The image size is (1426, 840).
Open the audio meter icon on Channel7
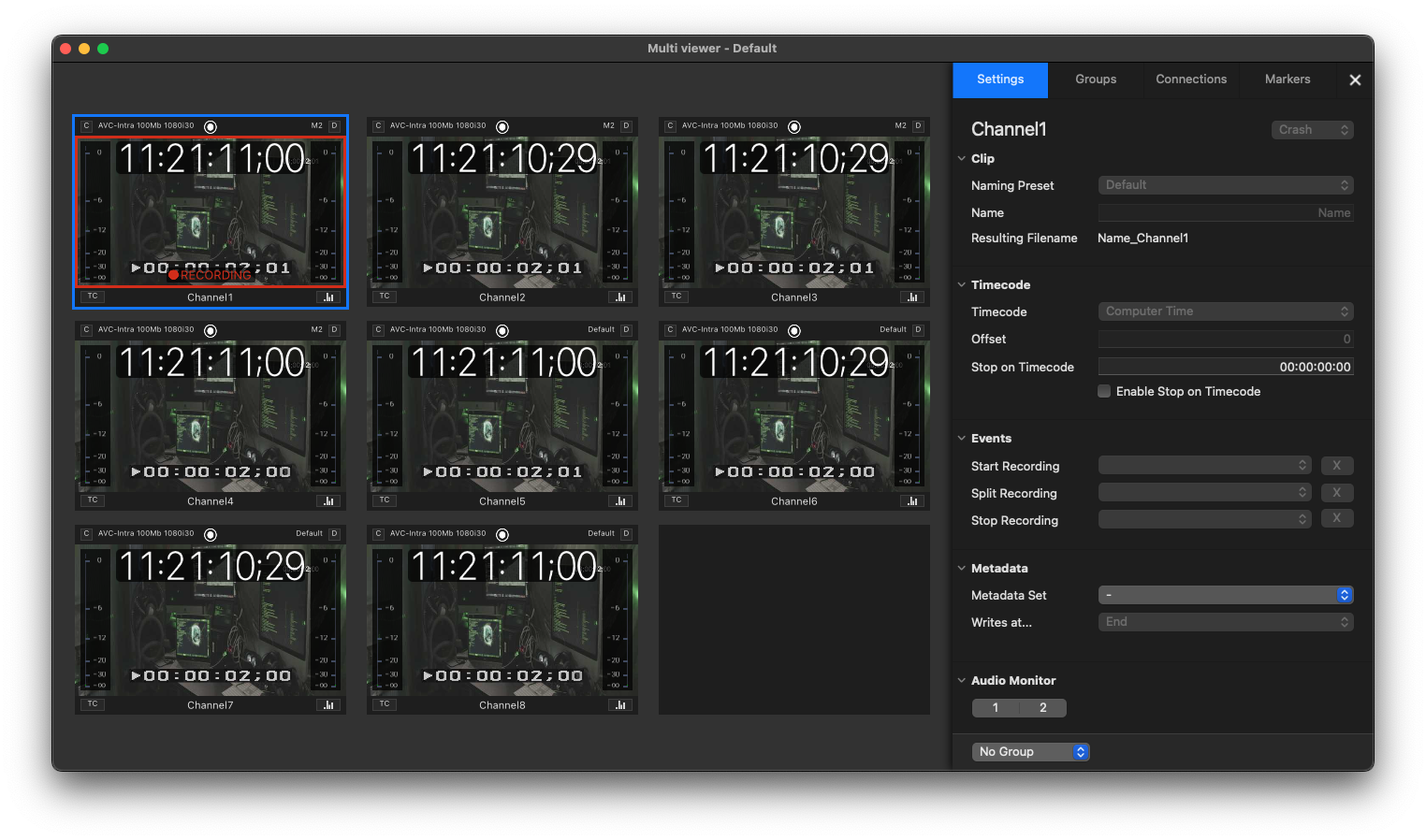click(328, 705)
